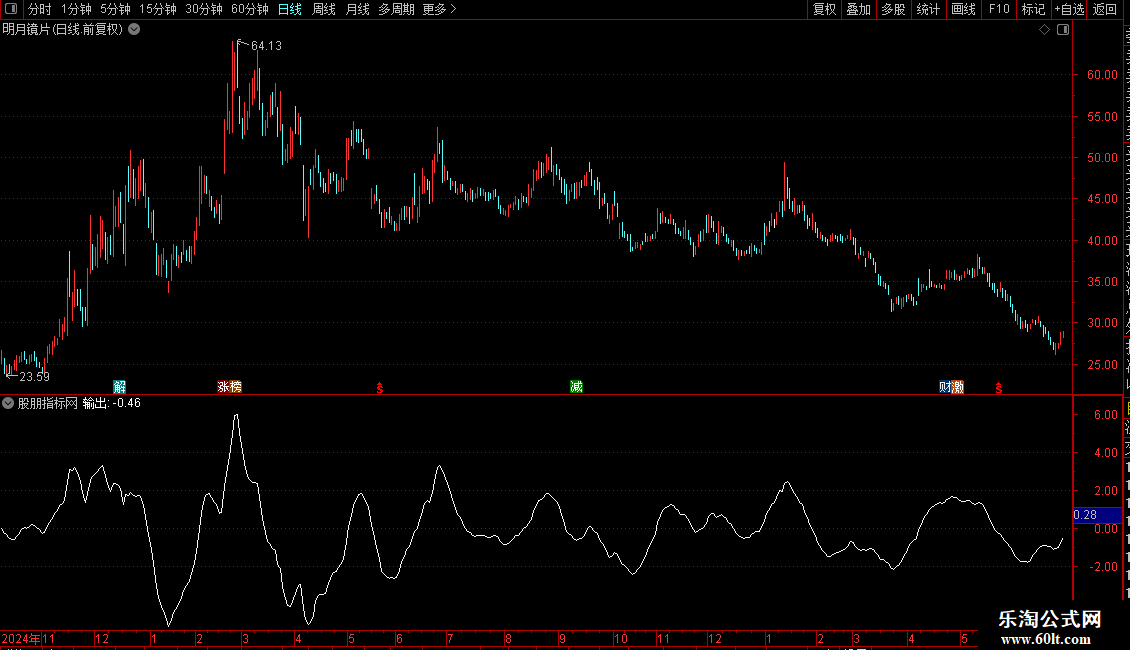Image resolution: width=1130 pixels, height=650 pixels.
Task: Click the 23.59 low price label
Action: (34, 377)
